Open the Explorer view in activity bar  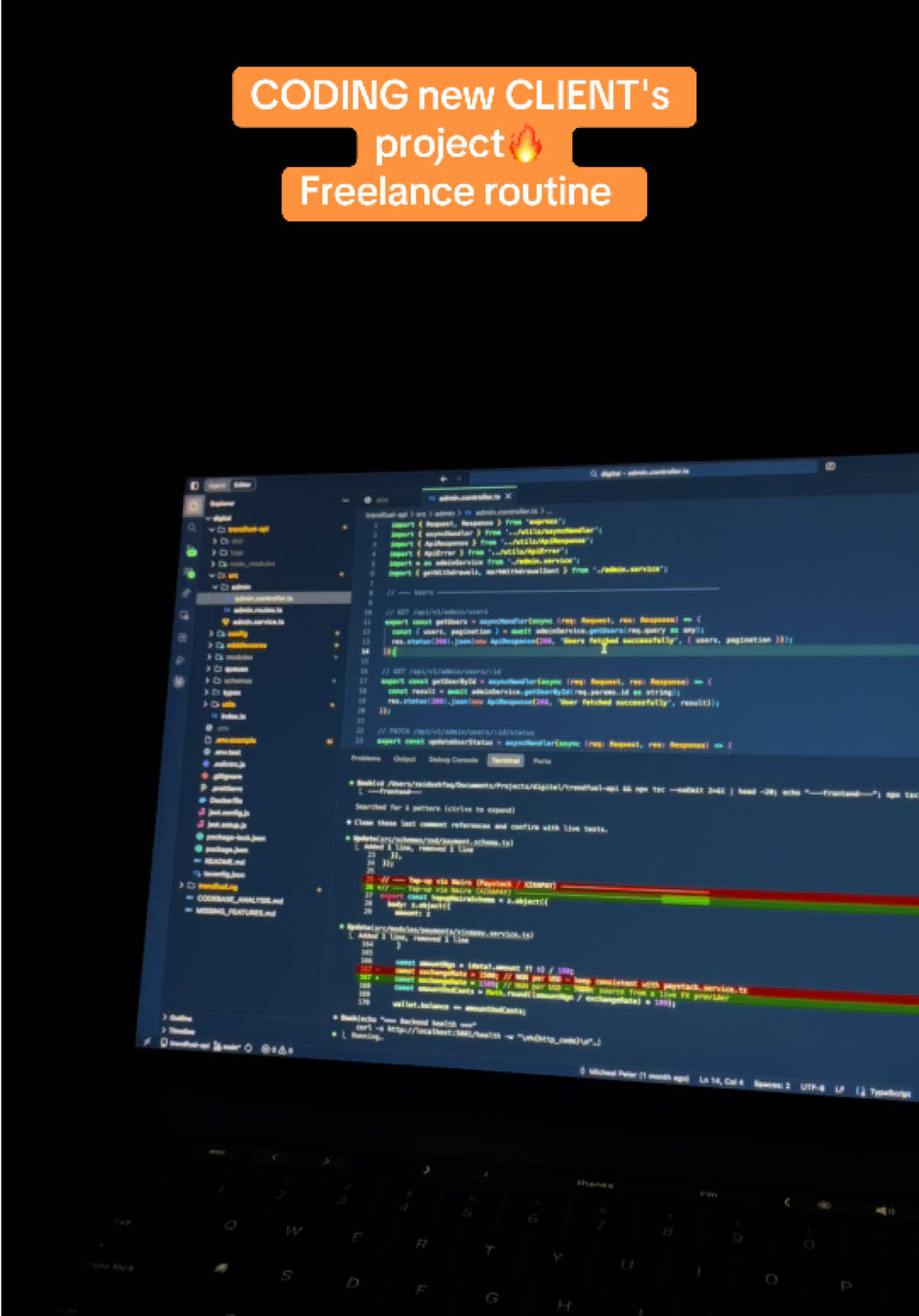(x=194, y=506)
